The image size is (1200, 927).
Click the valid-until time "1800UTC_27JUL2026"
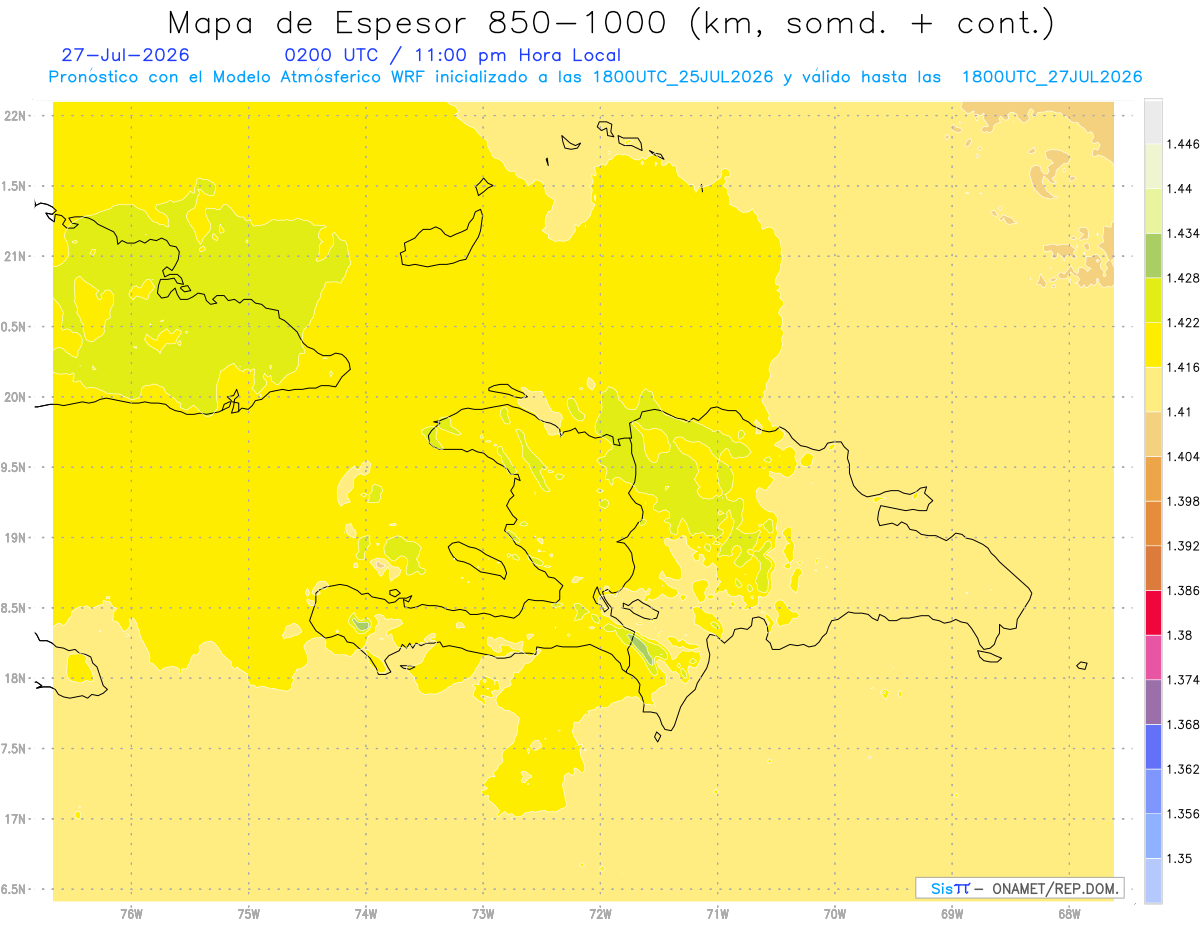tap(1051, 77)
